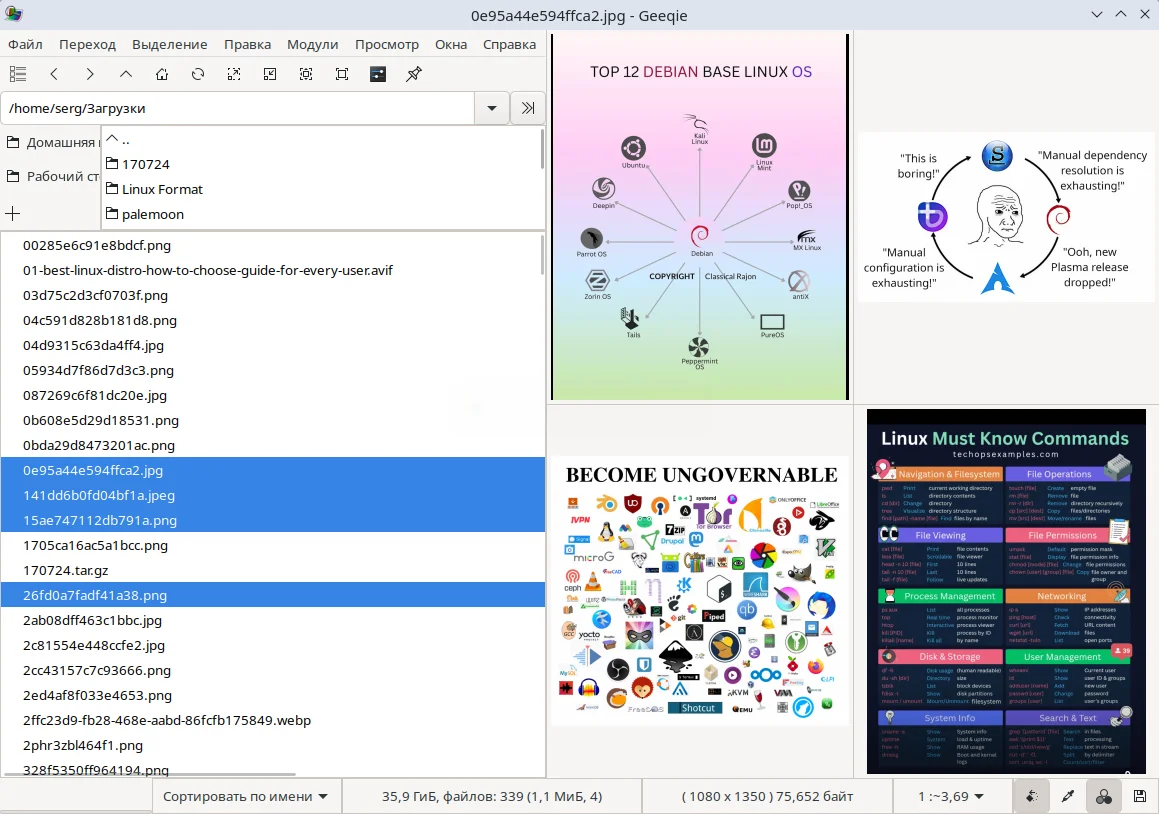Click the file list vertical scrollbar

(542, 255)
